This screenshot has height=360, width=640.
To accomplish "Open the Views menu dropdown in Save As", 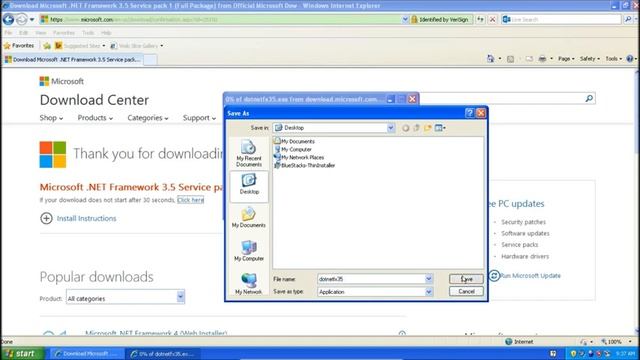I will pyautogui.click(x=440, y=128).
